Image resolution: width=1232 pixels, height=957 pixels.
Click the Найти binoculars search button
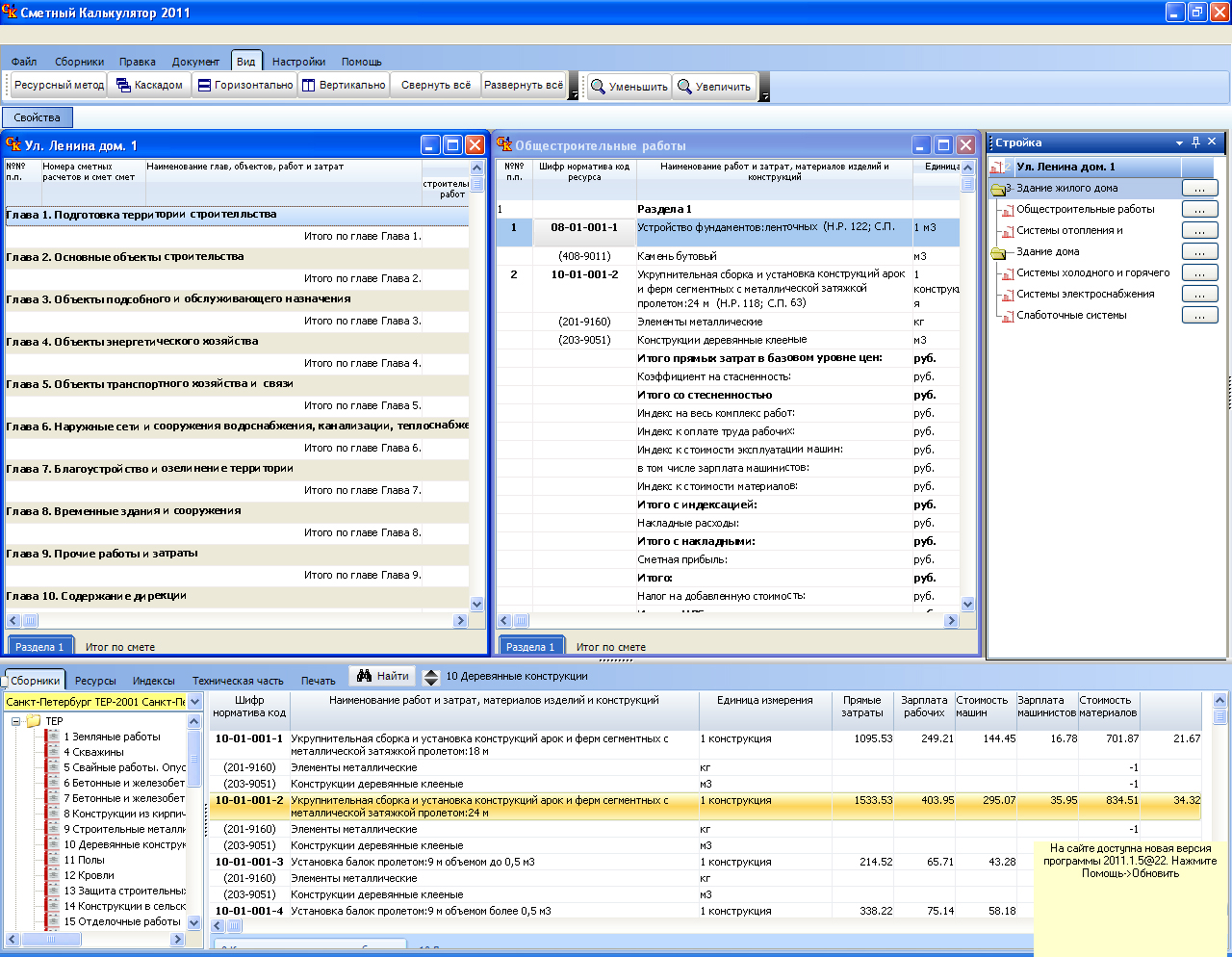coord(383,676)
